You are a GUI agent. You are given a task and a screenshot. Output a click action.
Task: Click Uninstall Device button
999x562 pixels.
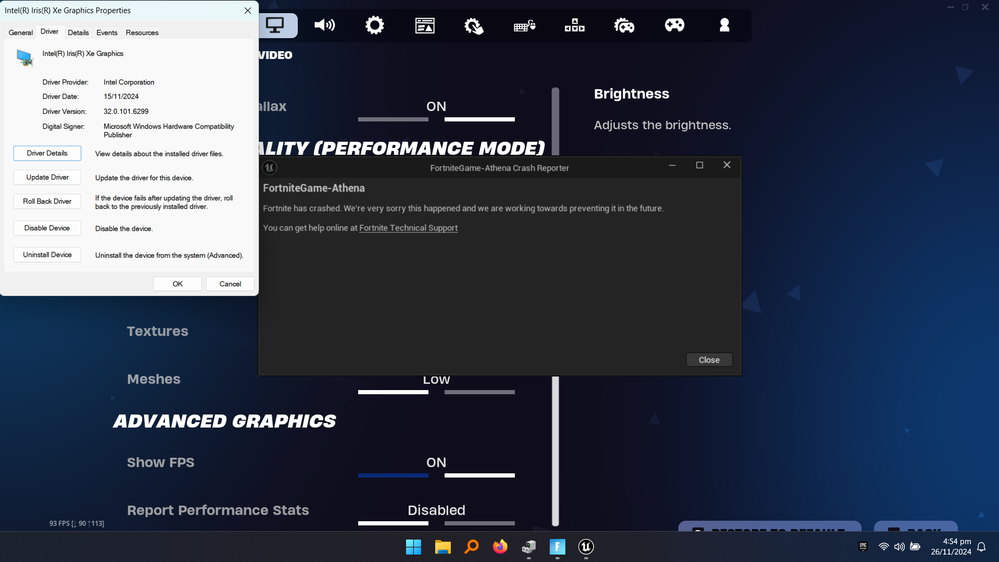point(47,255)
